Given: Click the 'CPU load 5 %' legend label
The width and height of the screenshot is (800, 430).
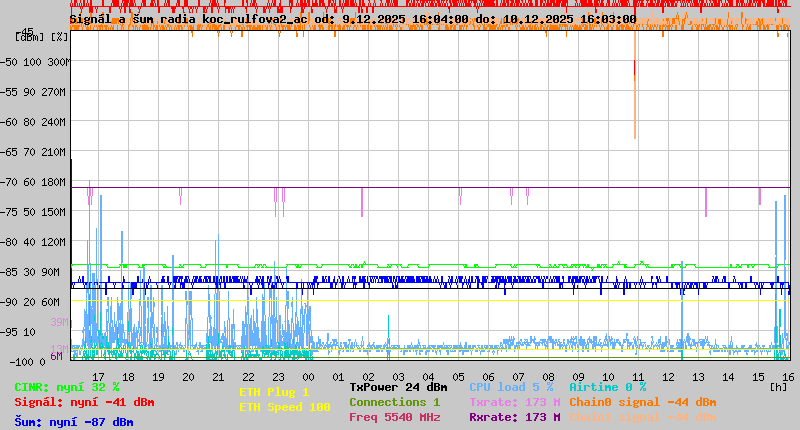Looking at the screenshot, I should (511, 387).
